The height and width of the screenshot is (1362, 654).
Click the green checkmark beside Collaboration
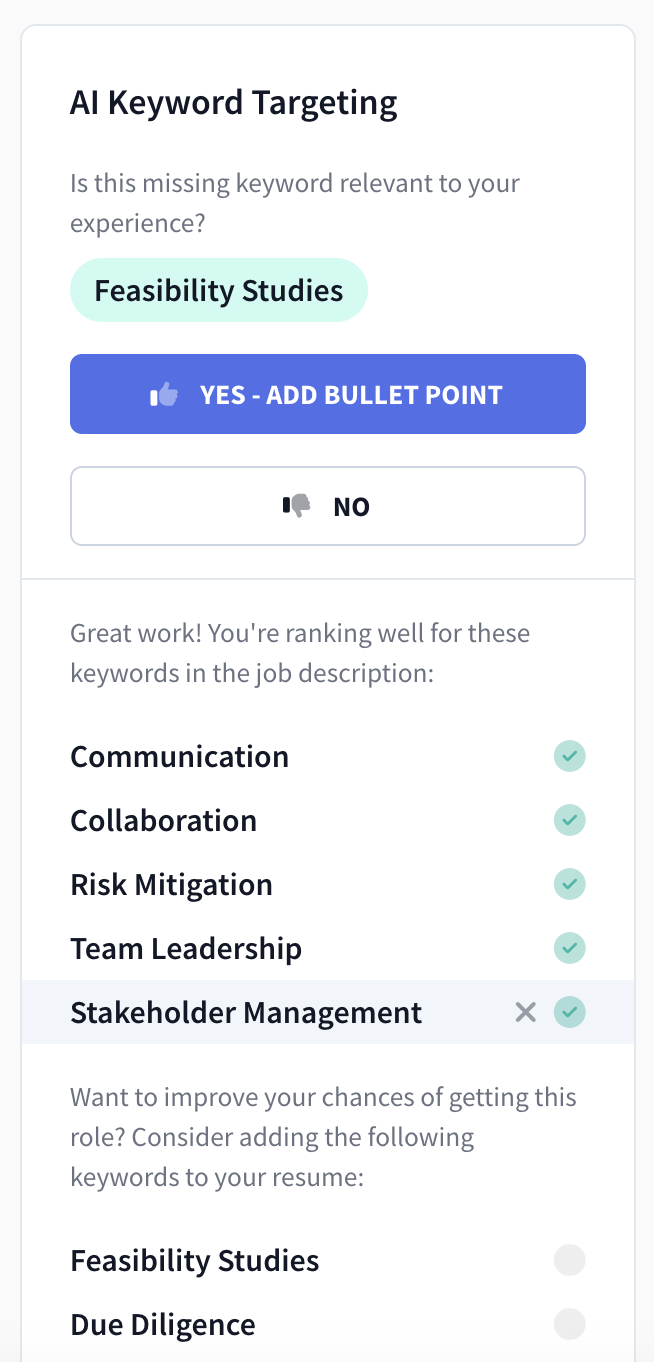coord(569,820)
